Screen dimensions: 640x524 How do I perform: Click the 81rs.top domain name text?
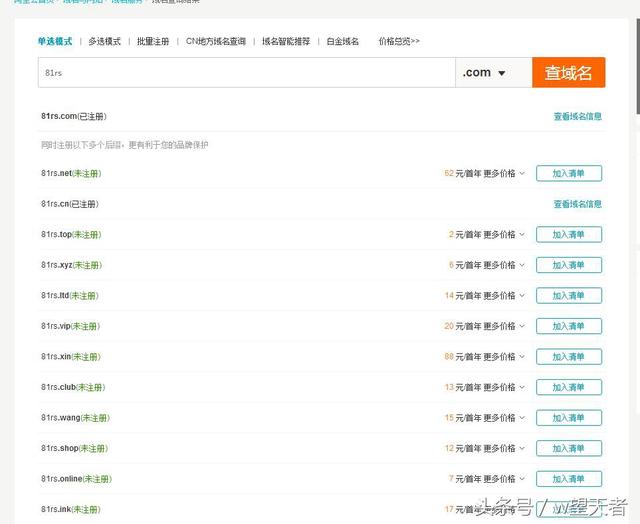(x=56, y=235)
